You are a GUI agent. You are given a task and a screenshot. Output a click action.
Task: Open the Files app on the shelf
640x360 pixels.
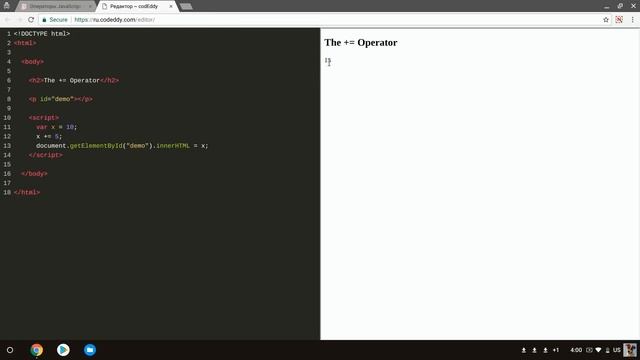pos(90,350)
